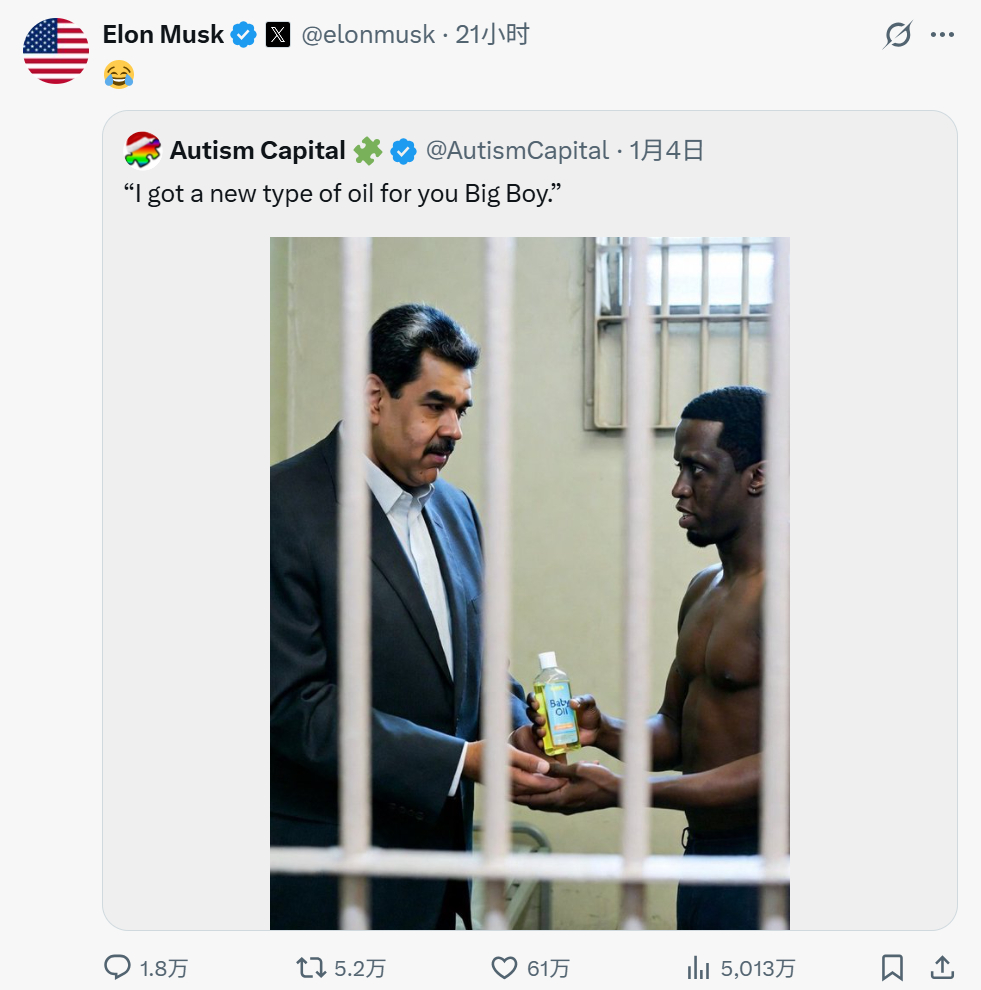Visit the @AutismCapital handle in the quoted post
Viewport: 981px width, 990px height.
[517, 151]
